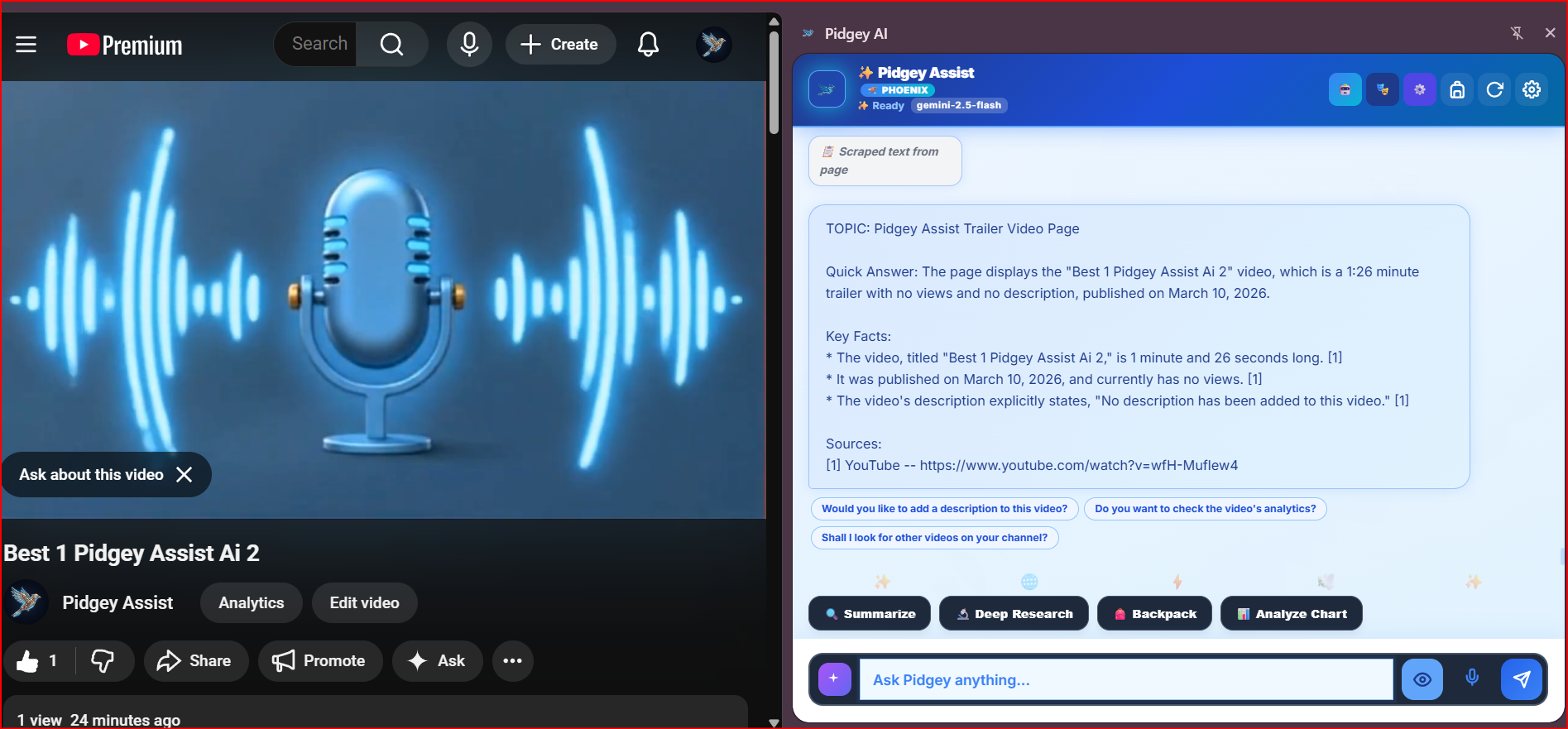Toggle the eye vision button in chat input
This screenshot has width=1568, height=729.
tap(1422, 679)
